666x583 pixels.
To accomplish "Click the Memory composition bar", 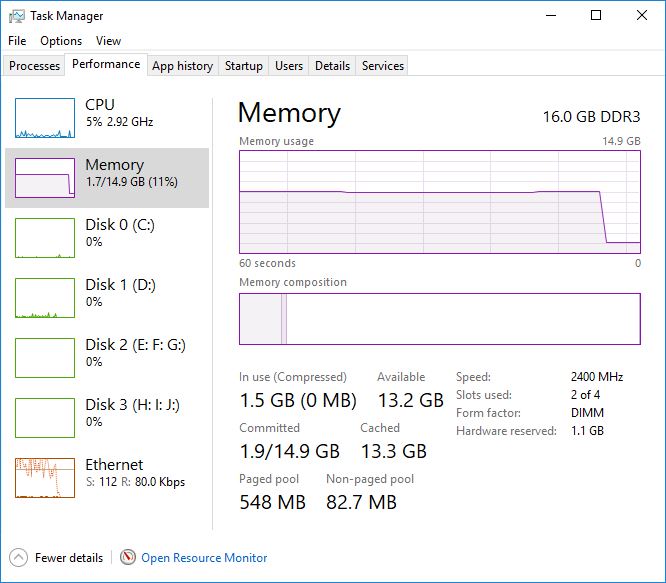I will (x=440, y=319).
